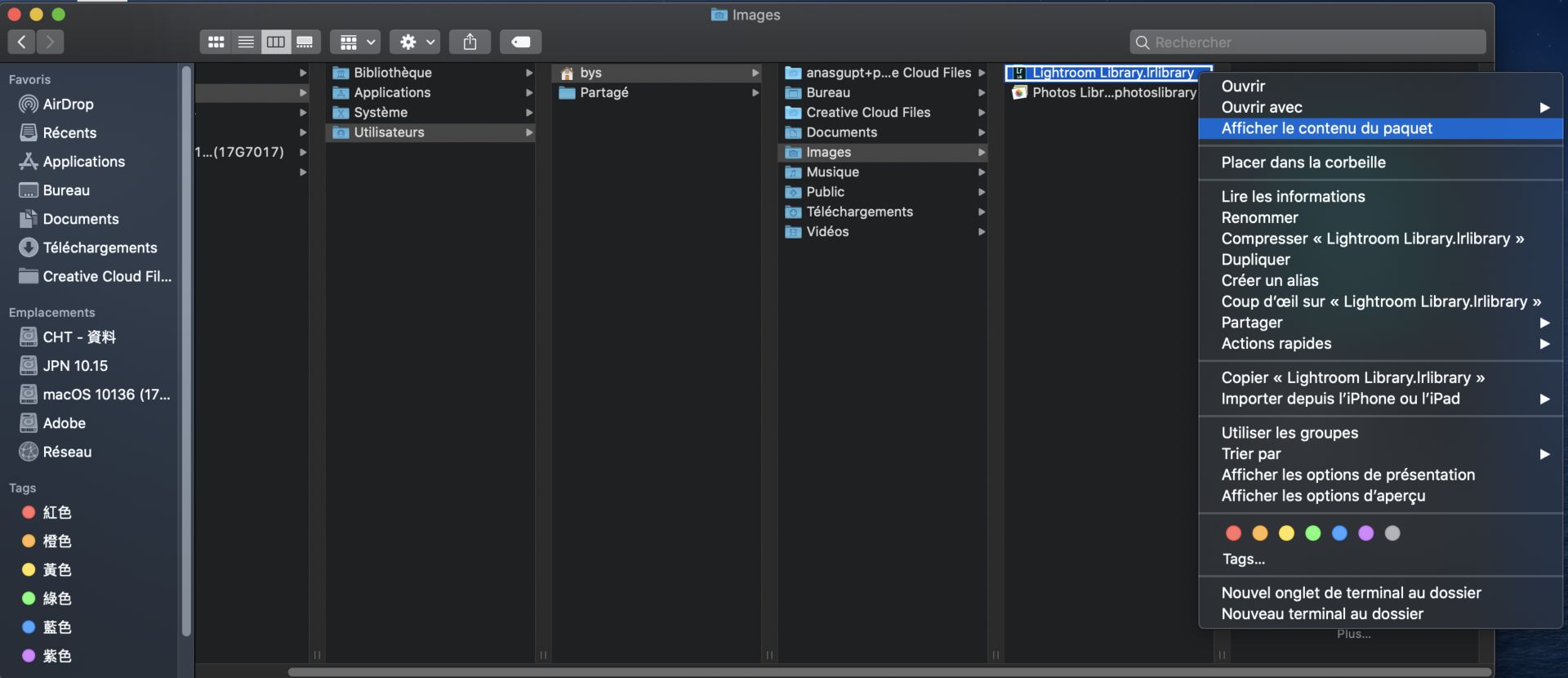Expand the Public folder arrow
The height and width of the screenshot is (678, 1568).
tap(982, 192)
